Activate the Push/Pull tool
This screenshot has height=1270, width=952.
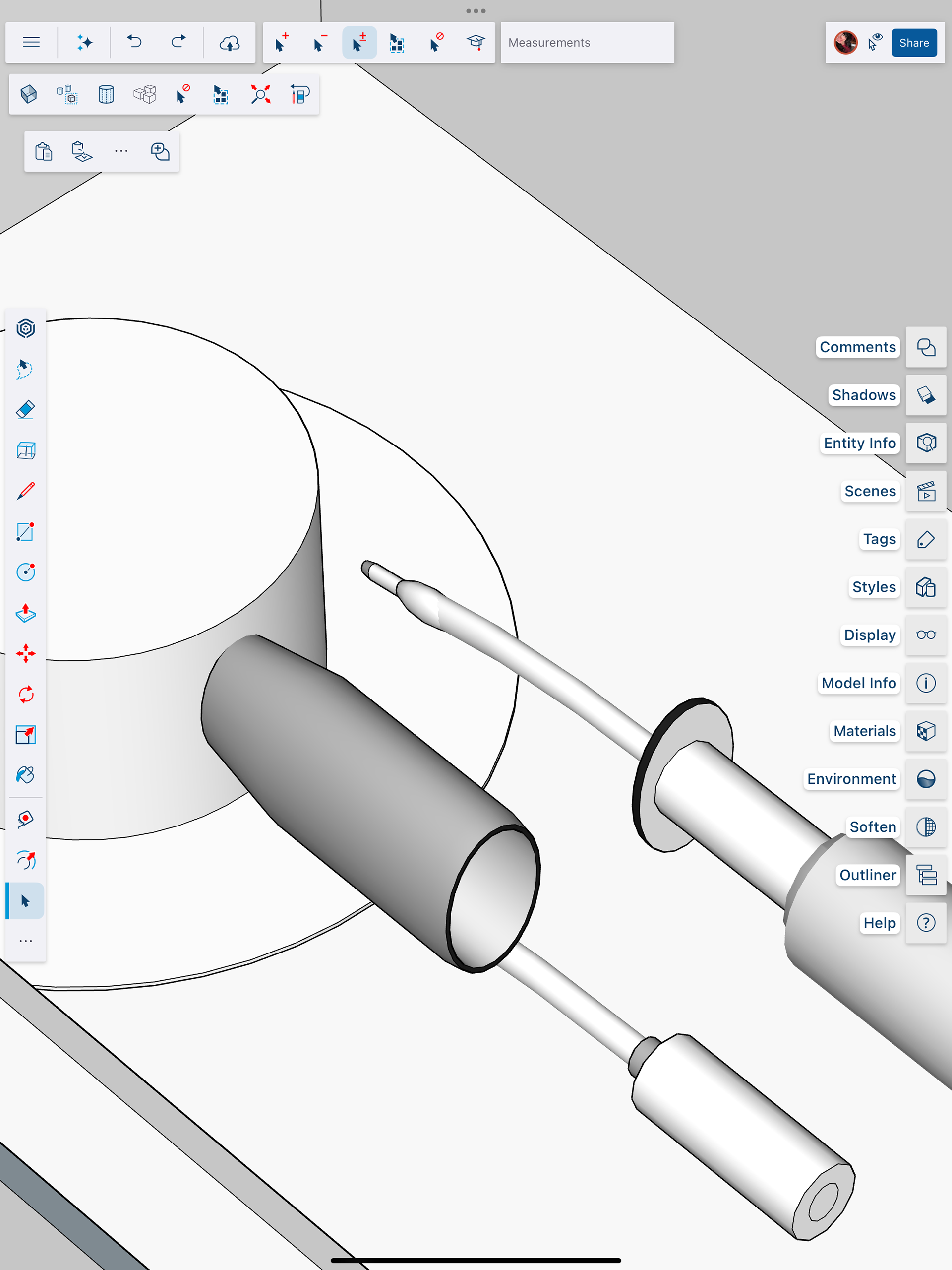25,613
